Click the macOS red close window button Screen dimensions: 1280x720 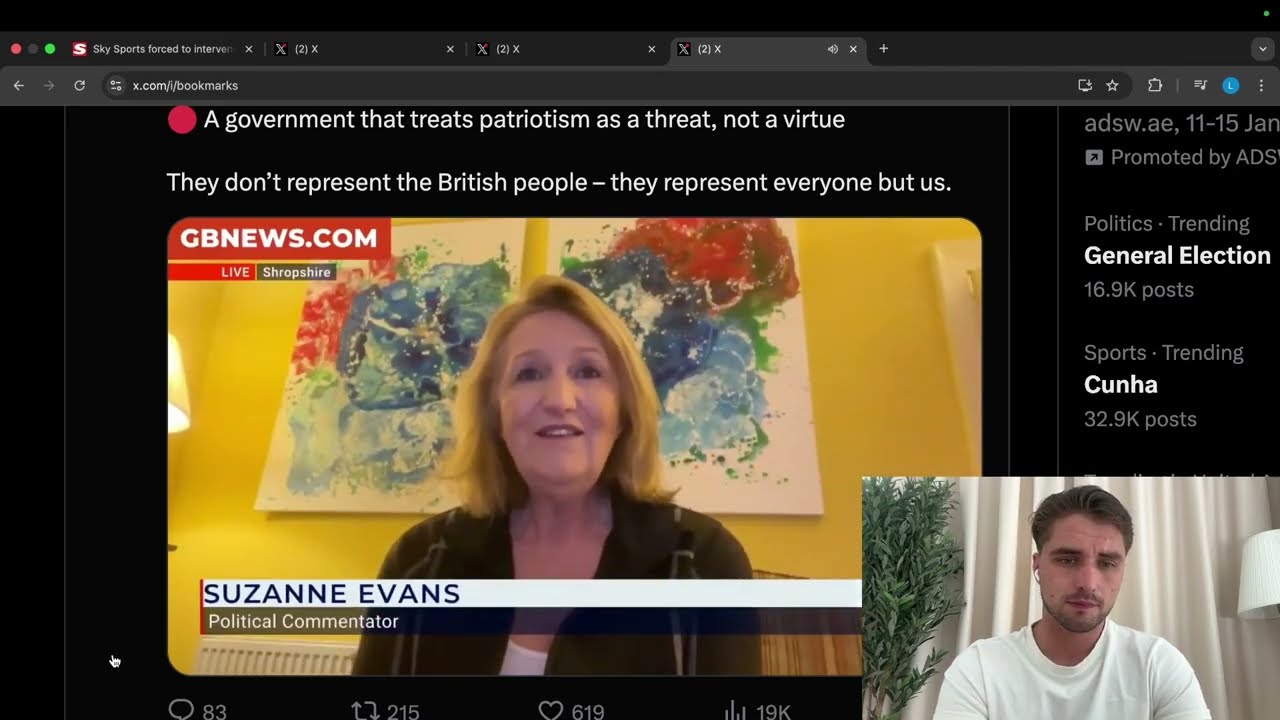point(16,49)
